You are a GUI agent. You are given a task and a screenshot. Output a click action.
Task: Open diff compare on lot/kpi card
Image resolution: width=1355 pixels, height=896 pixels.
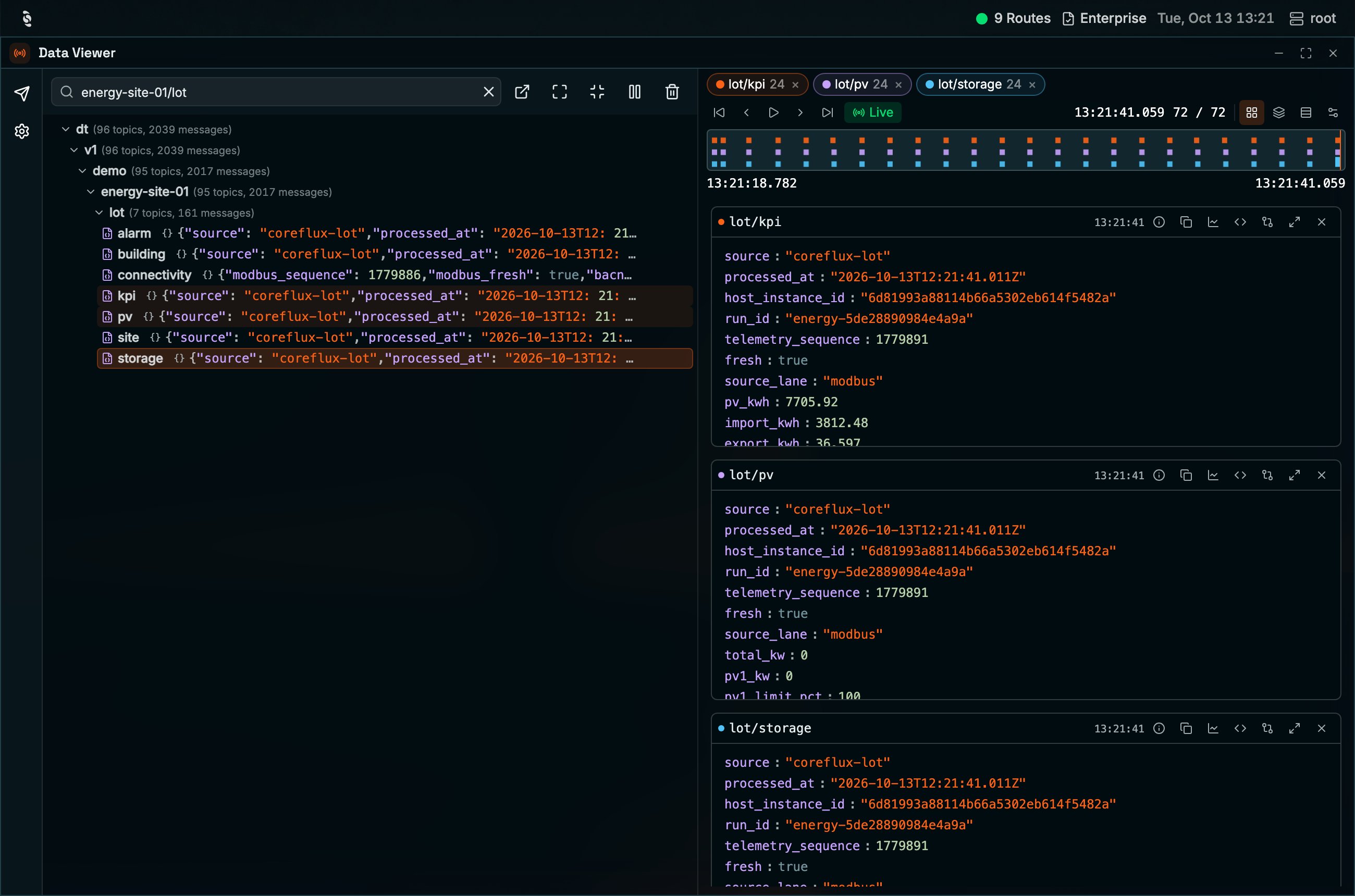pyautogui.click(x=1267, y=222)
